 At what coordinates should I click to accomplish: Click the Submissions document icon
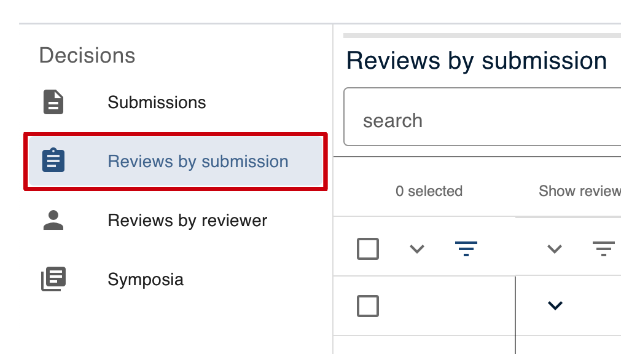click(x=53, y=102)
